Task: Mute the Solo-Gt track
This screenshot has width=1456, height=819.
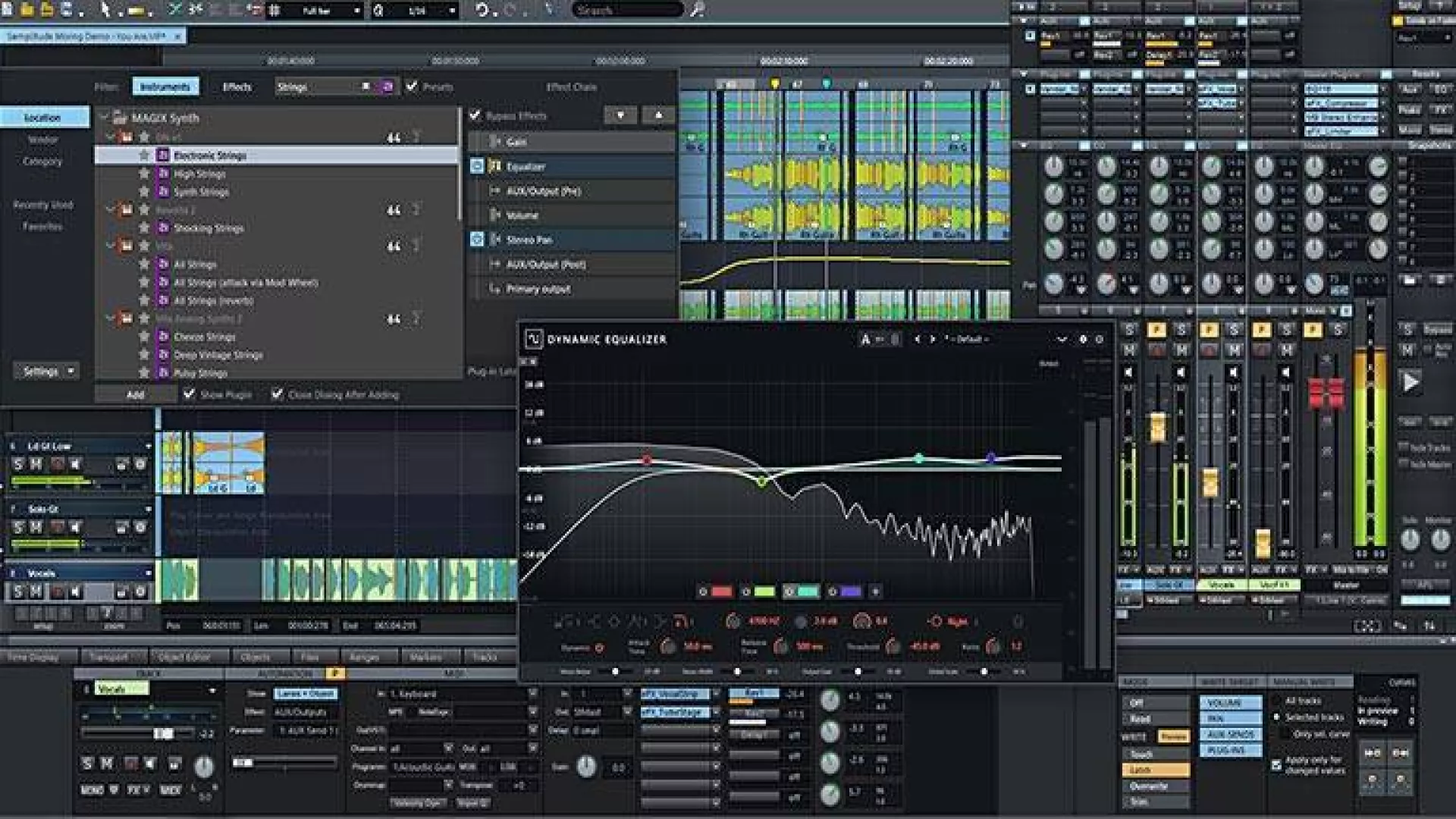Action: pyautogui.click(x=36, y=526)
